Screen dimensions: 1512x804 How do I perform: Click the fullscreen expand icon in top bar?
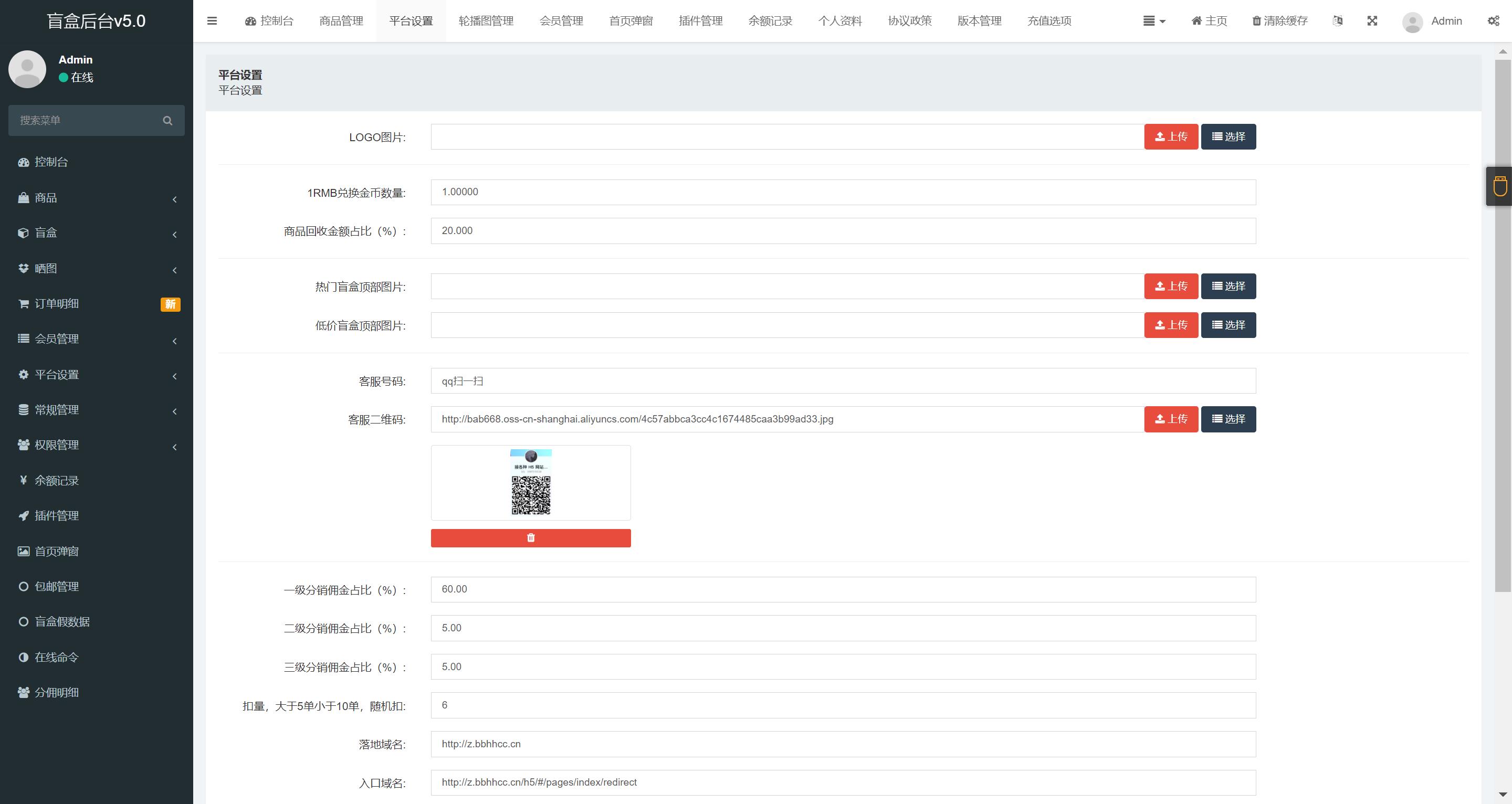click(1371, 20)
